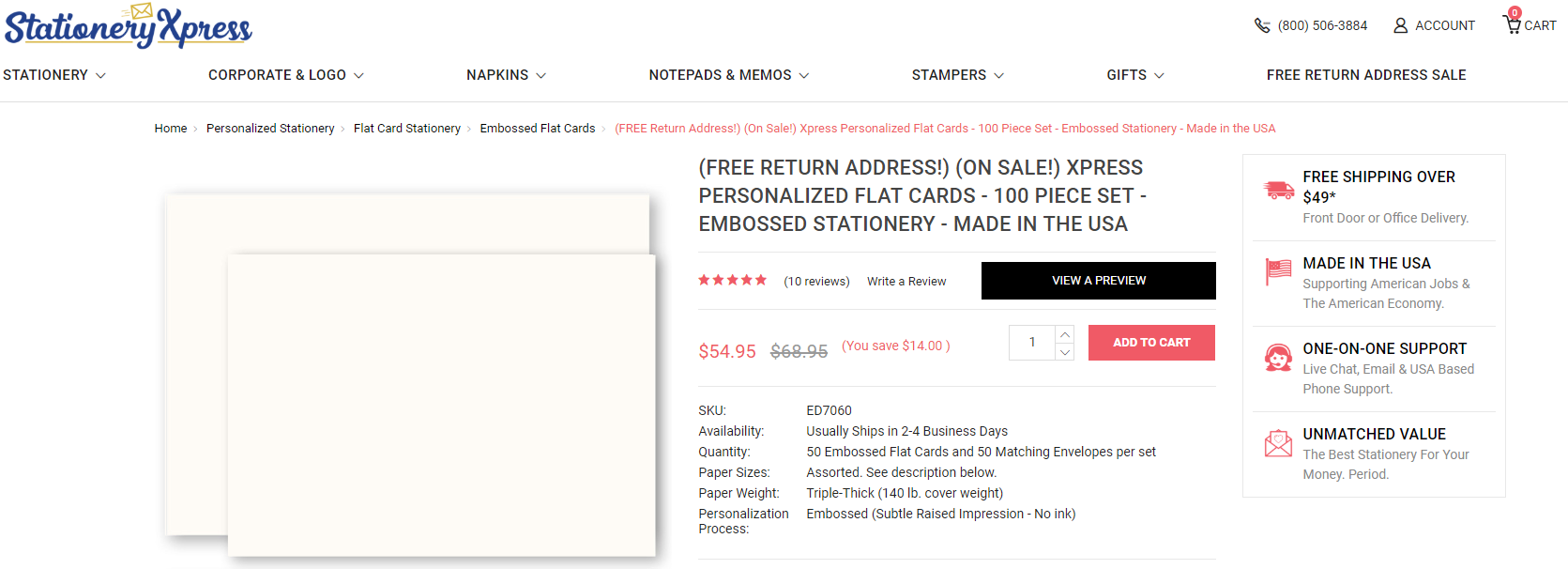Open the 10 reviews link
Image resolution: width=1568 pixels, height=569 pixels.
tap(816, 281)
